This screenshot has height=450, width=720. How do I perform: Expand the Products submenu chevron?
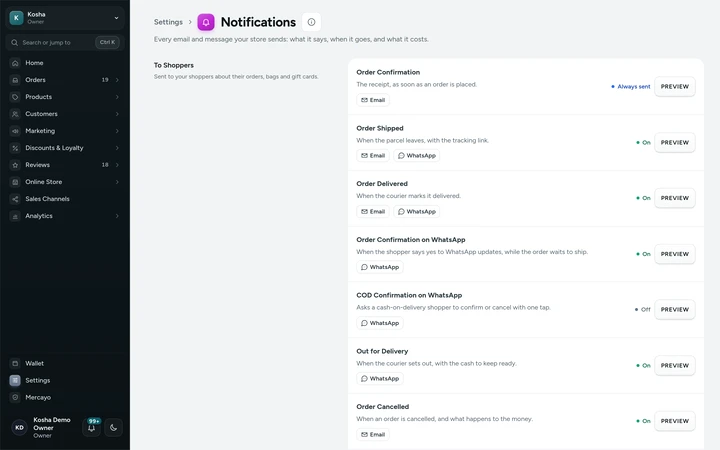pyautogui.click(x=117, y=97)
